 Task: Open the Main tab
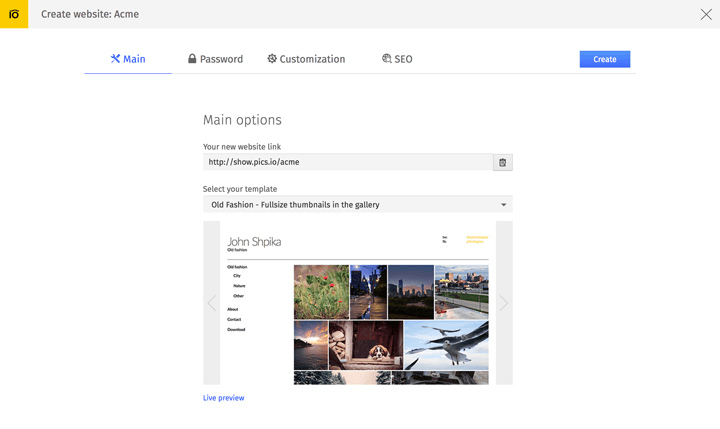pyautogui.click(x=128, y=59)
